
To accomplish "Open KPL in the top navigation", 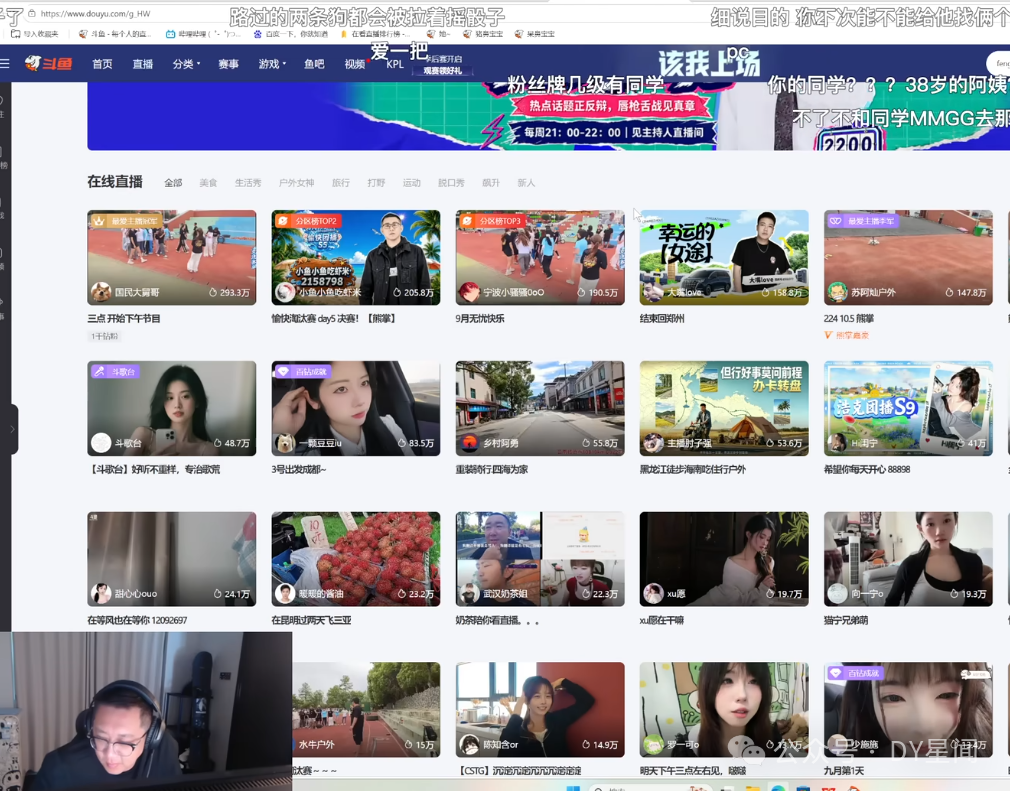I will point(395,64).
